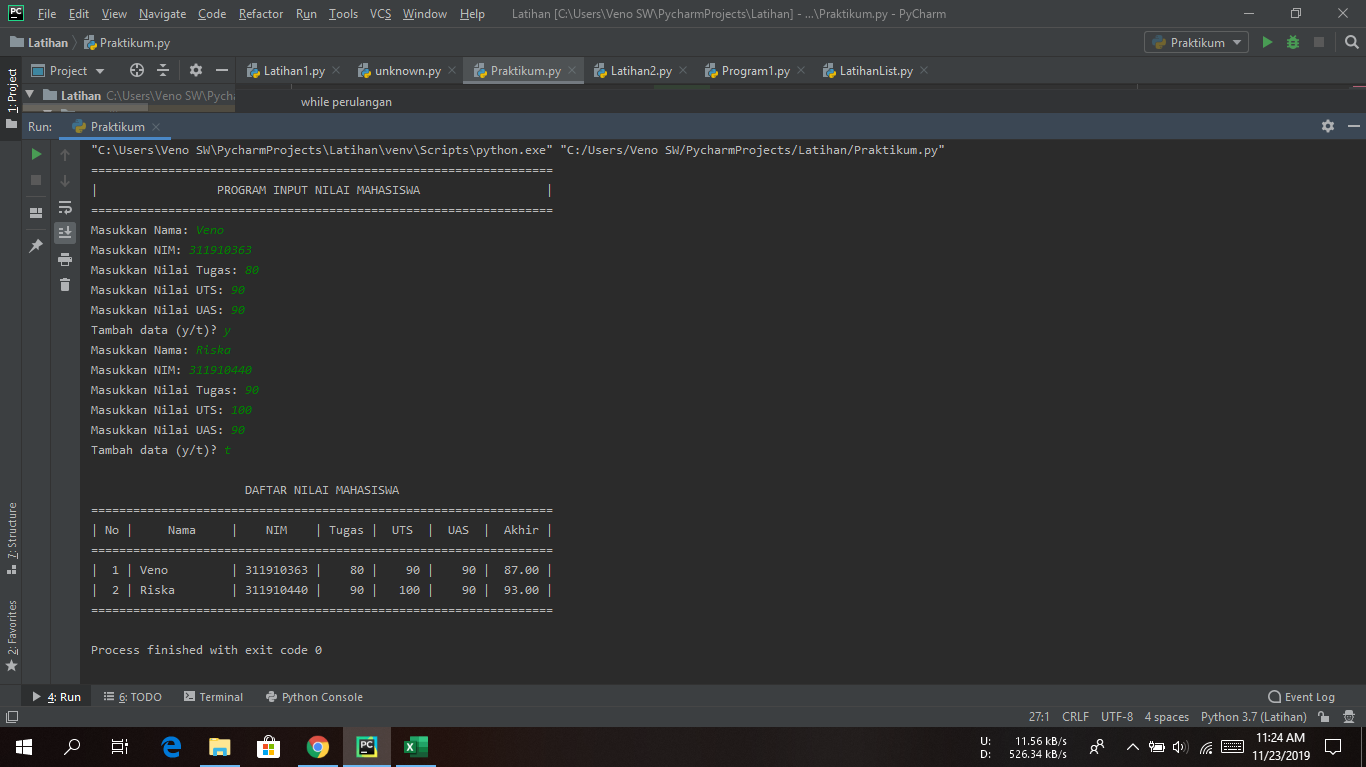The width and height of the screenshot is (1366, 767).
Task: Click the stop icon in the Run panel sidebar
Action: click(36, 180)
